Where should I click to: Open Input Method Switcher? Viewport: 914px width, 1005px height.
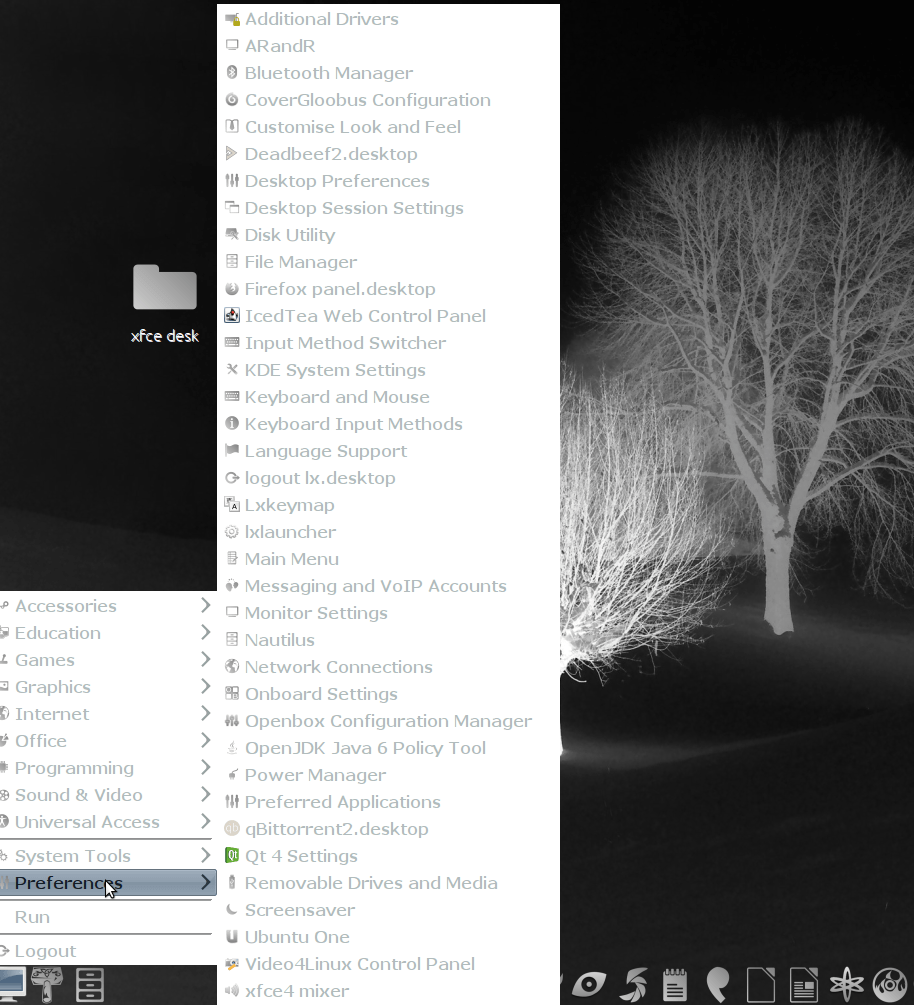(x=388, y=343)
